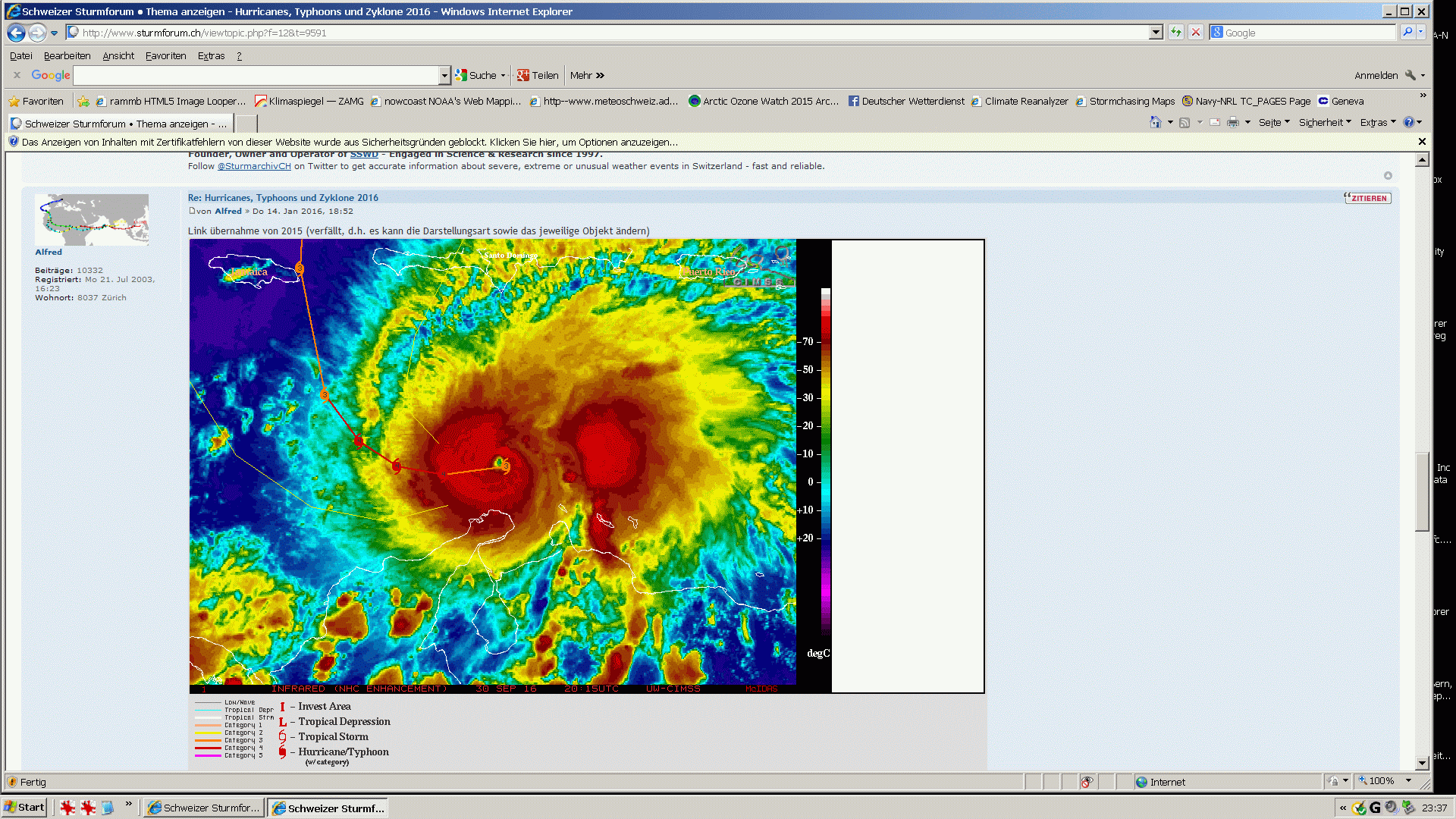This screenshot has width=1456, height=819.
Task: Click the Google toolbar wrench icon
Action: click(1410, 75)
